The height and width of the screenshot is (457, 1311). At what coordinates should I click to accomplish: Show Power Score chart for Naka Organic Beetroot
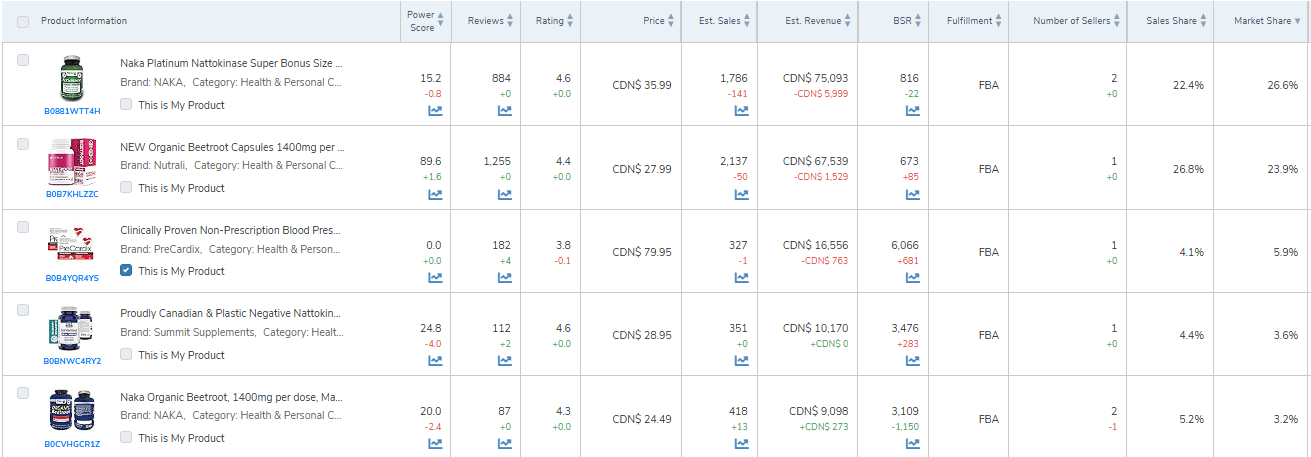[x=435, y=443]
